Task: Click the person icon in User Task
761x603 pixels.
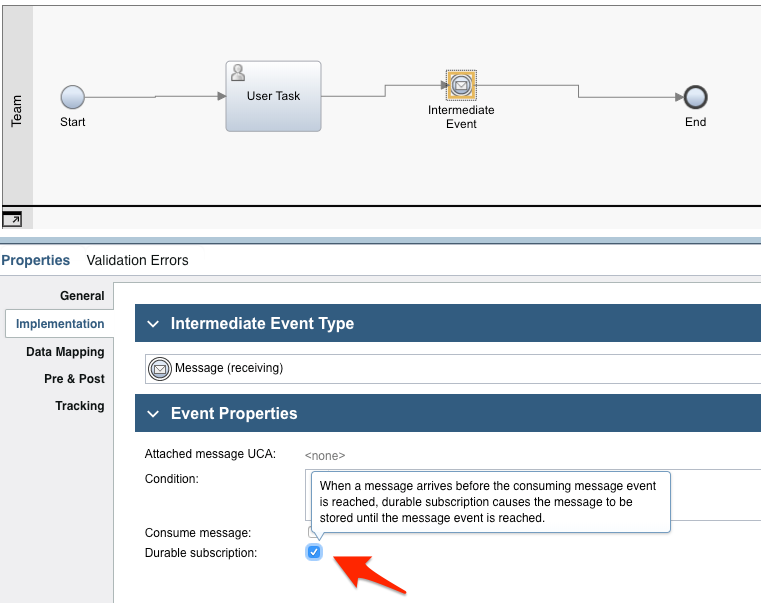Action: click(x=238, y=73)
